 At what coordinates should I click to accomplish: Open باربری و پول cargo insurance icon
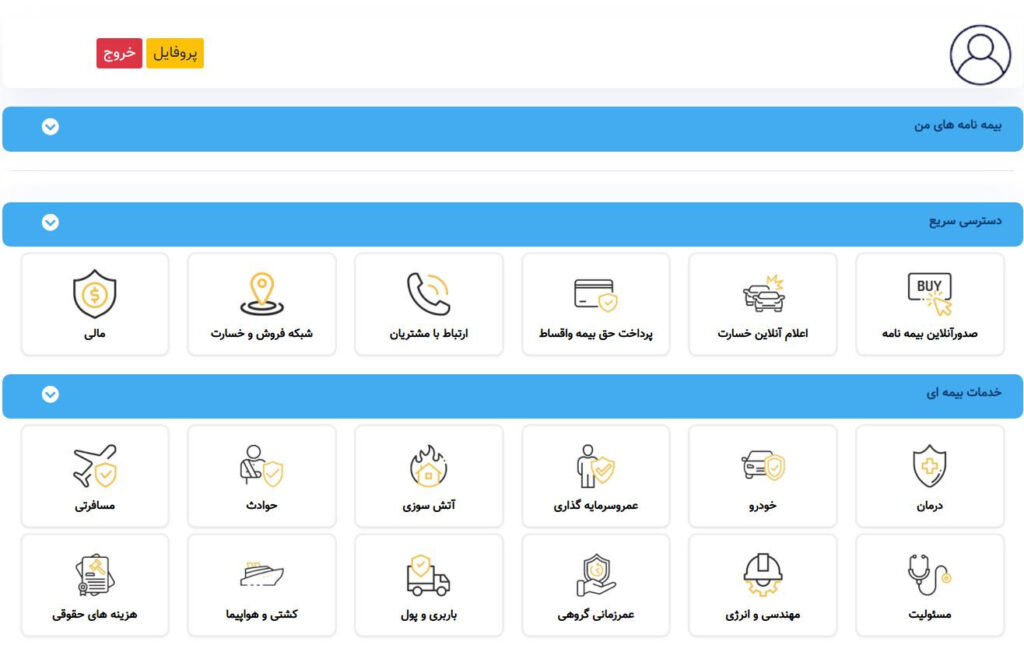coord(428,584)
